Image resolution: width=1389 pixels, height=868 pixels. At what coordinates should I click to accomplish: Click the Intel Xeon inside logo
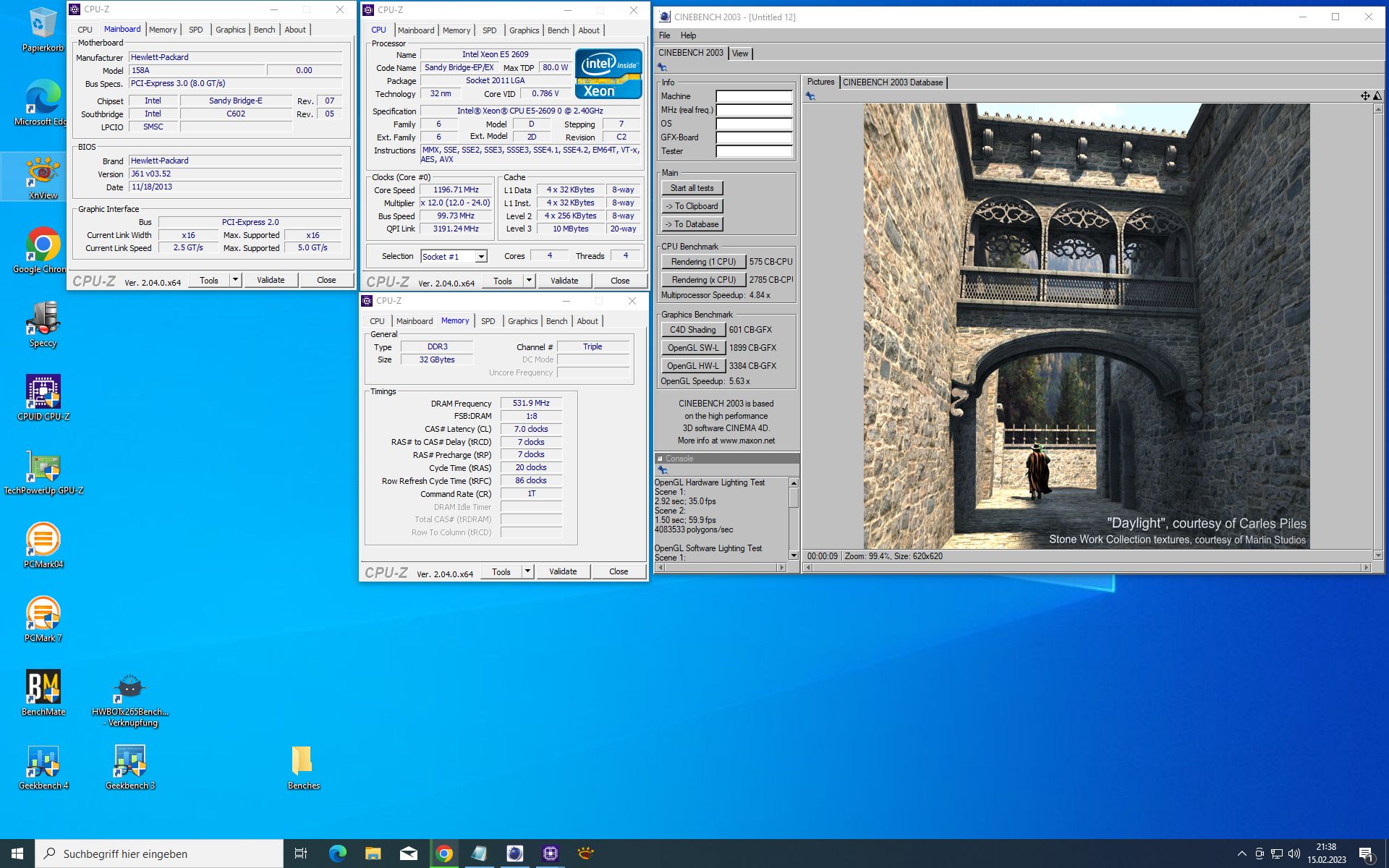[608, 74]
